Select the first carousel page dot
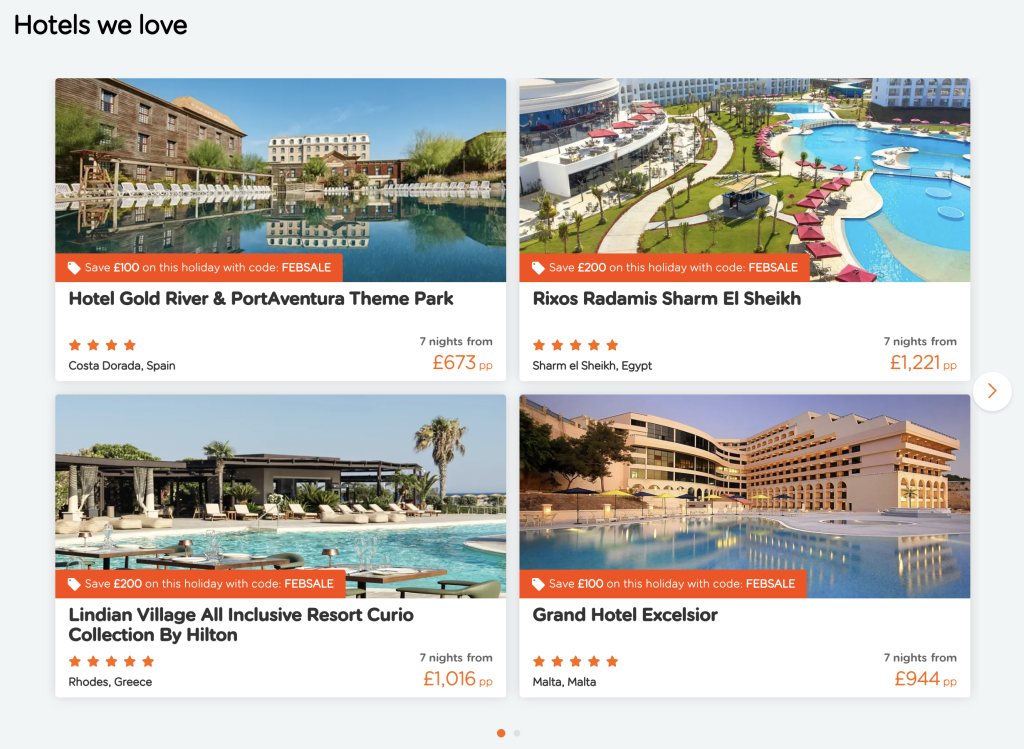This screenshot has height=749, width=1024. click(x=501, y=733)
